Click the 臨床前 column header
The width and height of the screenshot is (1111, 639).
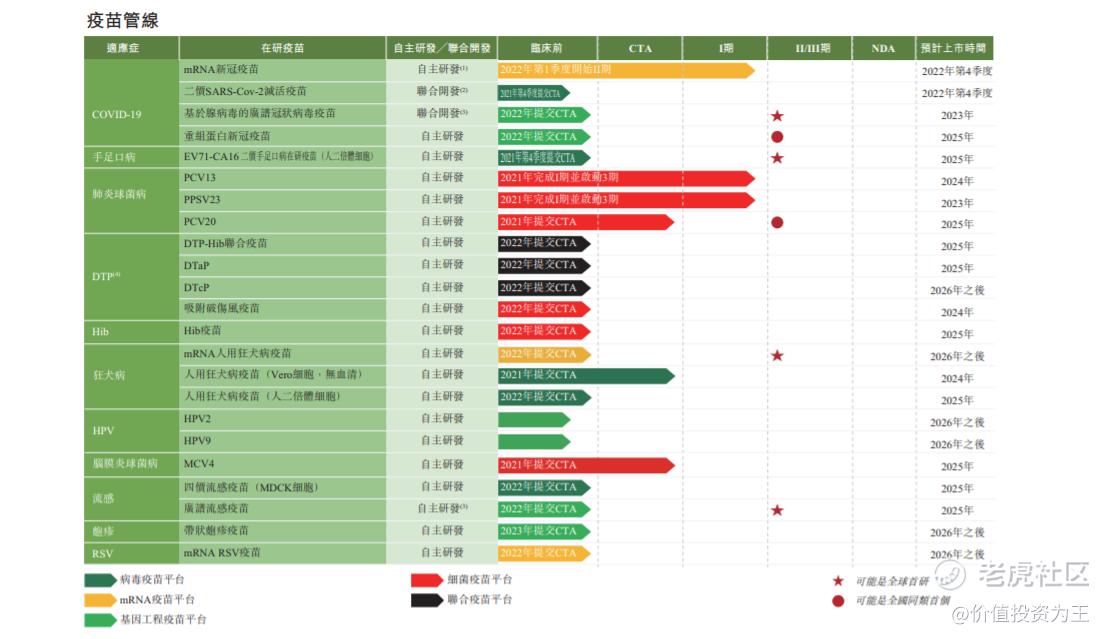tap(546, 48)
